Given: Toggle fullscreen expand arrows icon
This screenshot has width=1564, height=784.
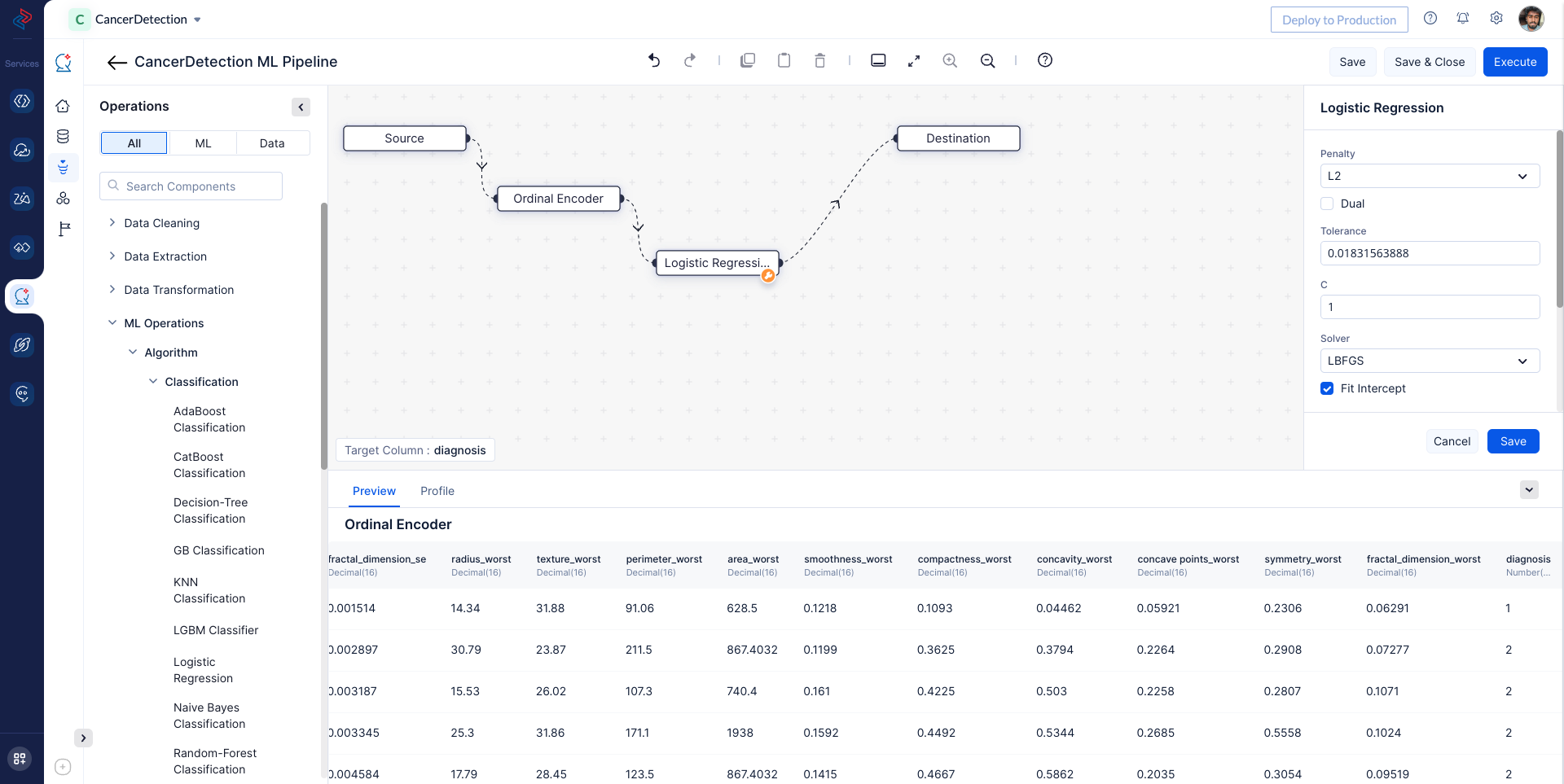Looking at the screenshot, I should click(914, 60).
